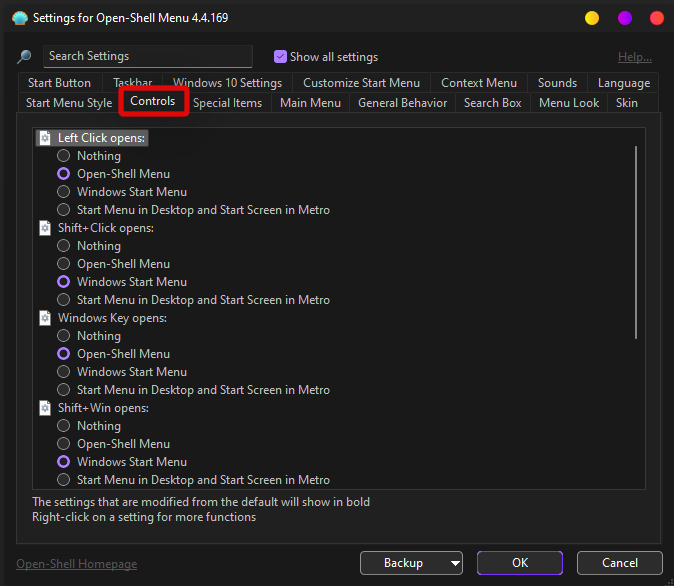This screenshot has height=586, width=674.
Task: Click the Shift+Click opens setting icon
Action: 45,228
